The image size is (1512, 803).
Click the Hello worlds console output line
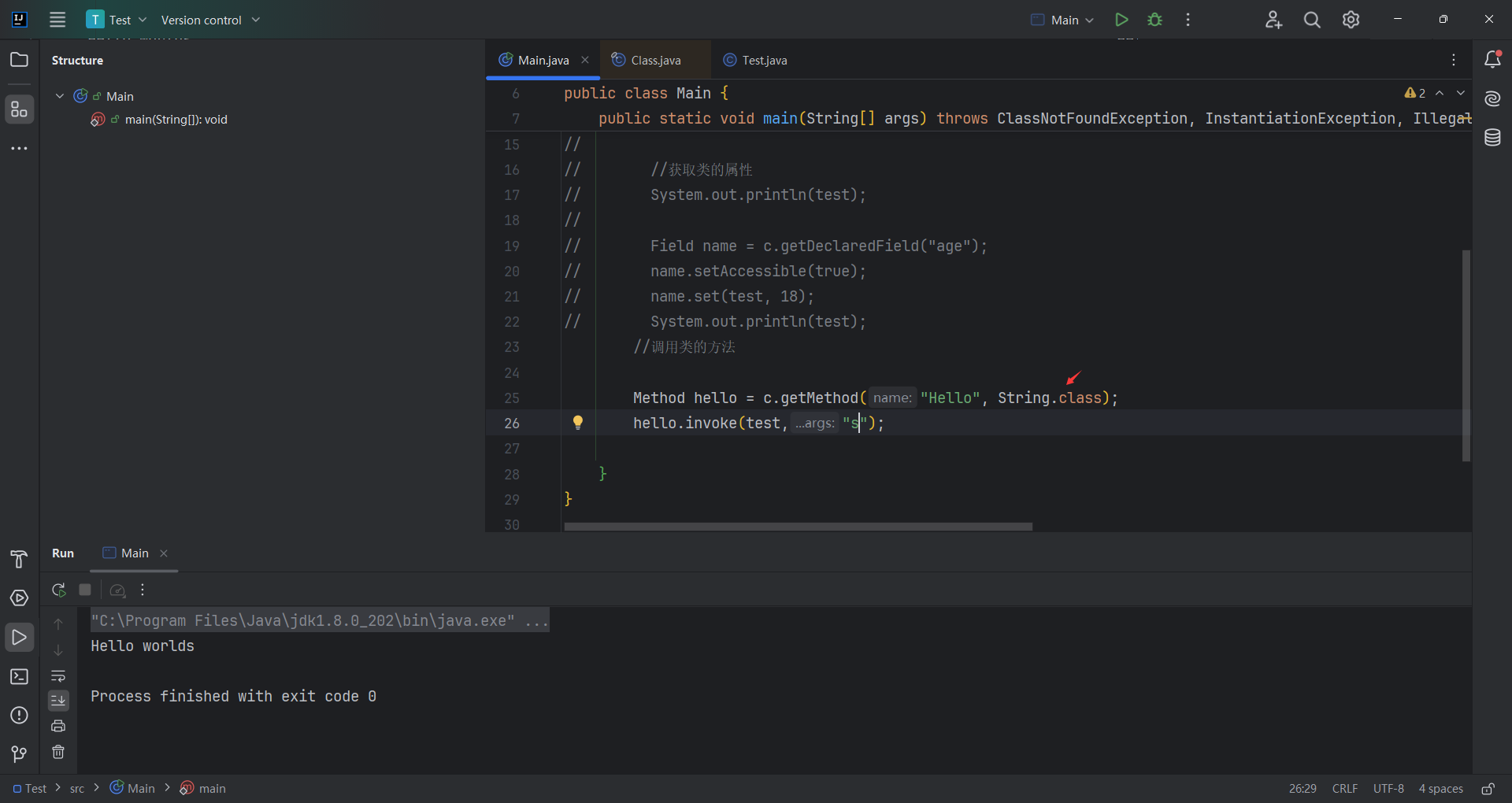(x=143, y=646)
